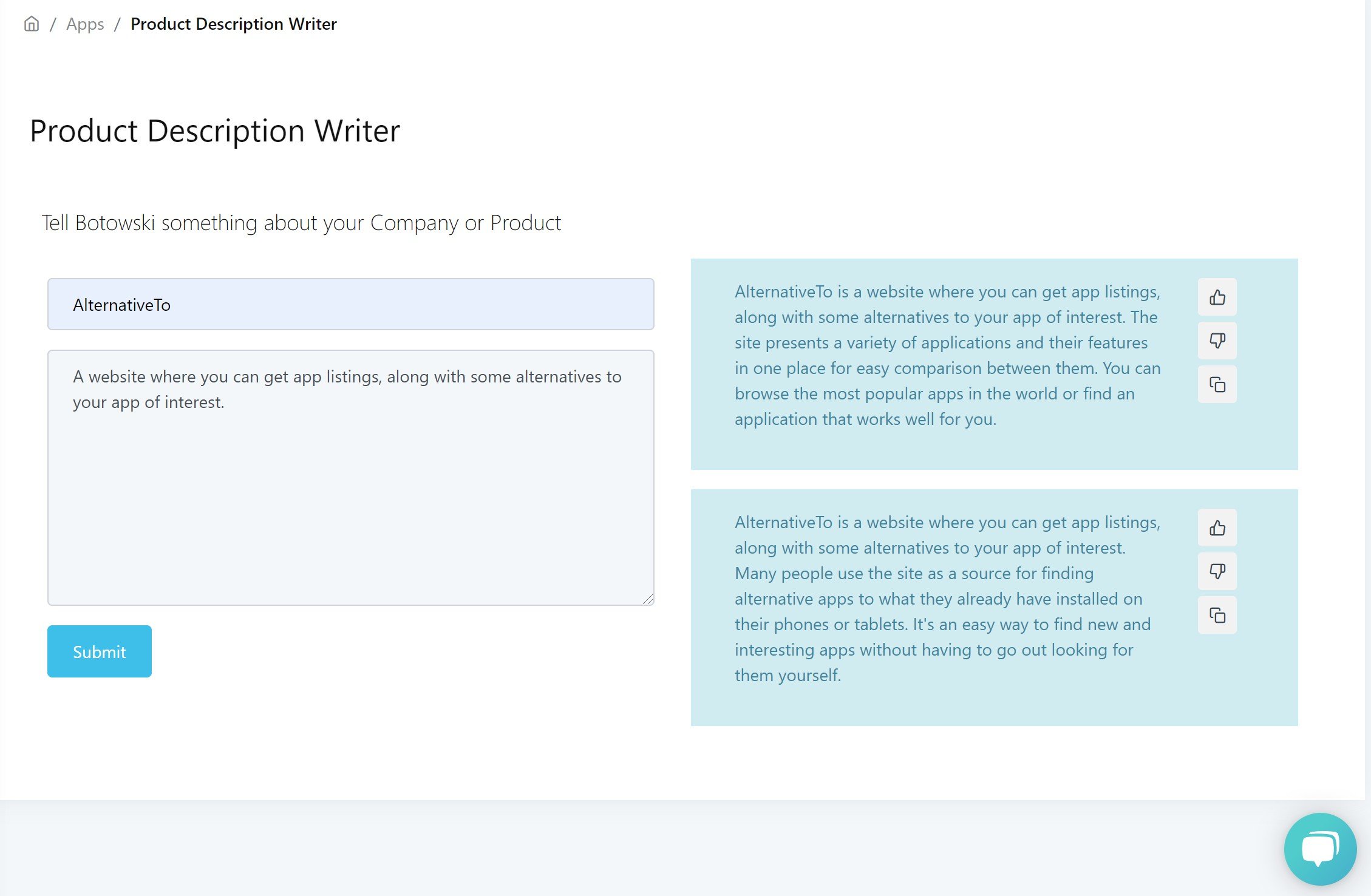The image size is (1371, 896).
Task: Click into the product description textarea
Action: 350,486
